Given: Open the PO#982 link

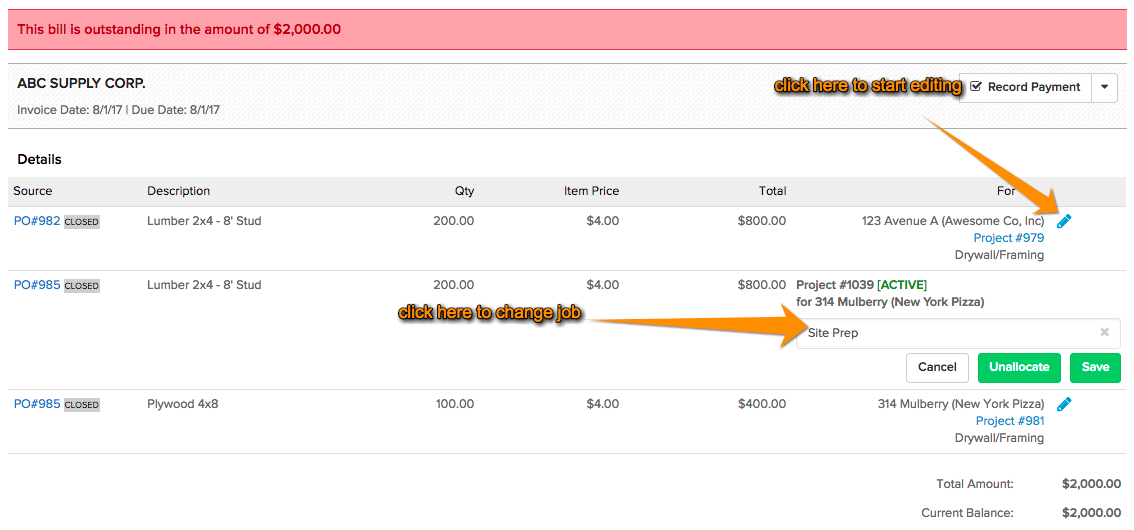Looking at the screenshot, I should (x=37, y=221).
